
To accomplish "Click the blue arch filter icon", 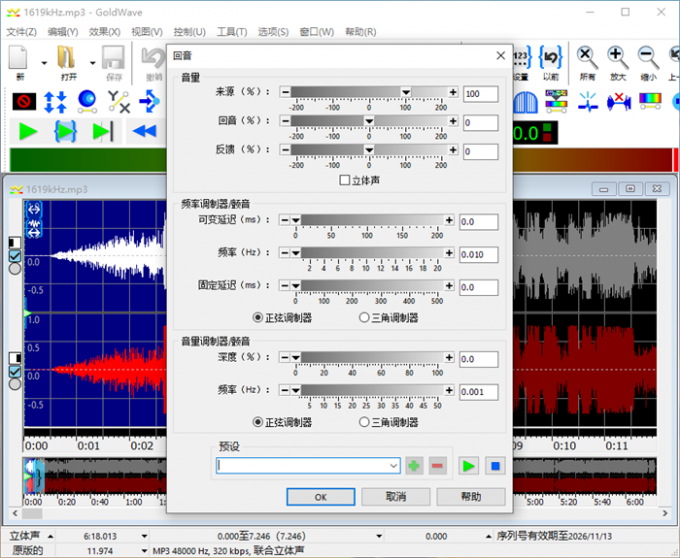I will pos(525,103).
